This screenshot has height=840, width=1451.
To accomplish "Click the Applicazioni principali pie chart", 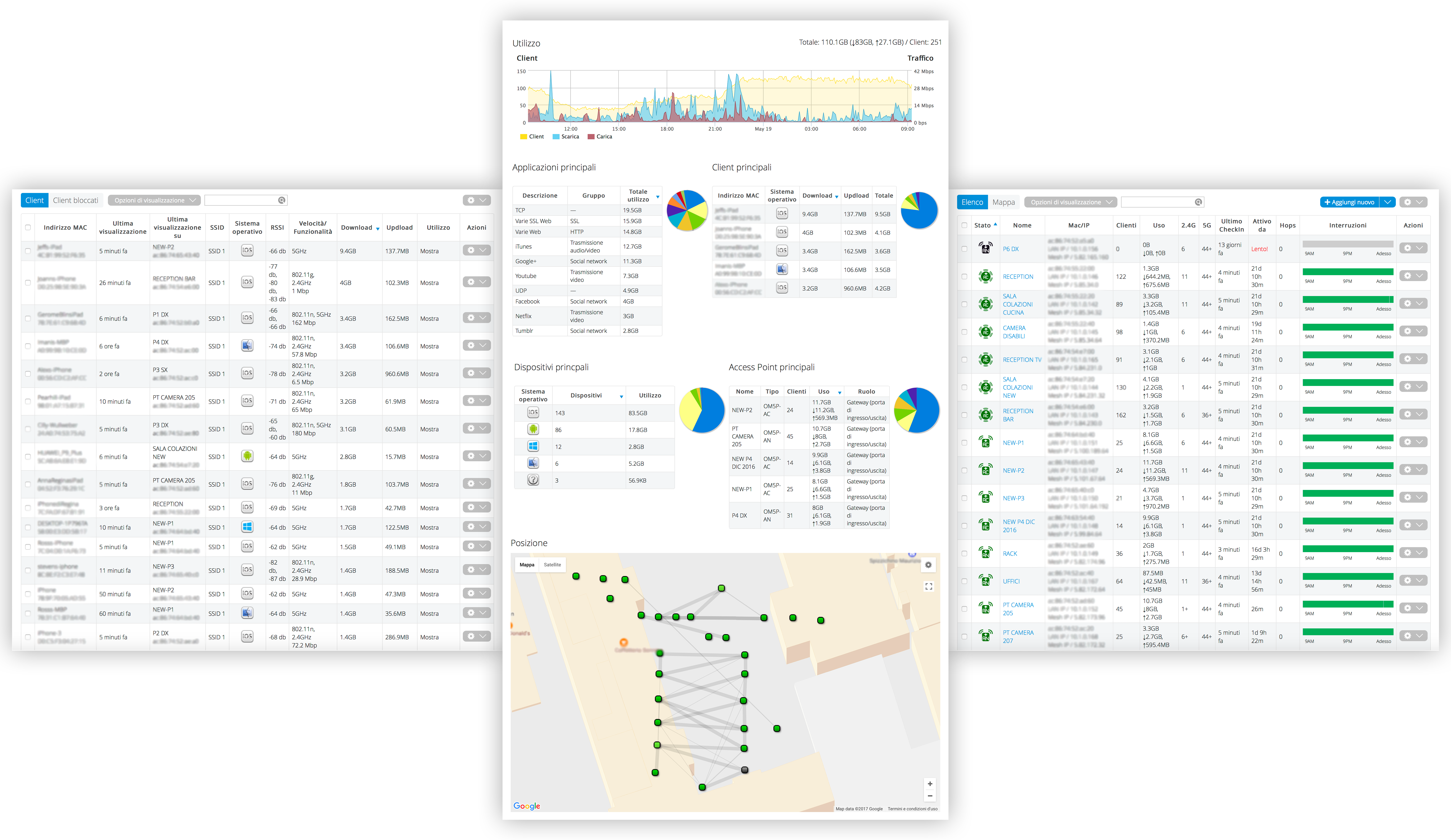I will pyautogui.click(x=687, y=211).
